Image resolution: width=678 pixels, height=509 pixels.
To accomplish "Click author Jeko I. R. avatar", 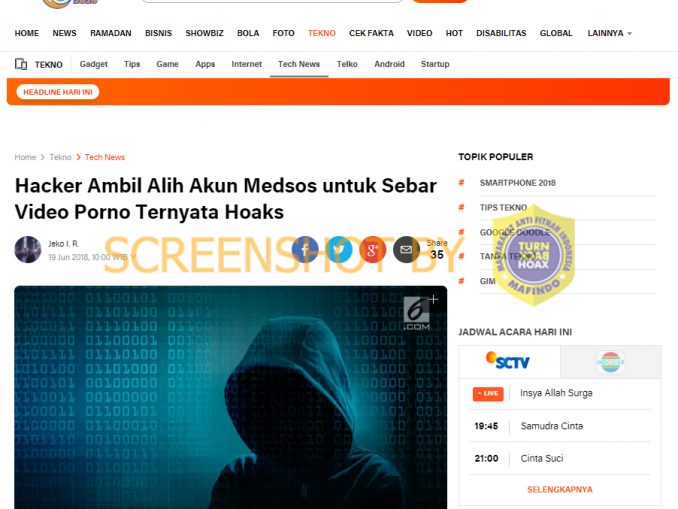I will (28, 250).
